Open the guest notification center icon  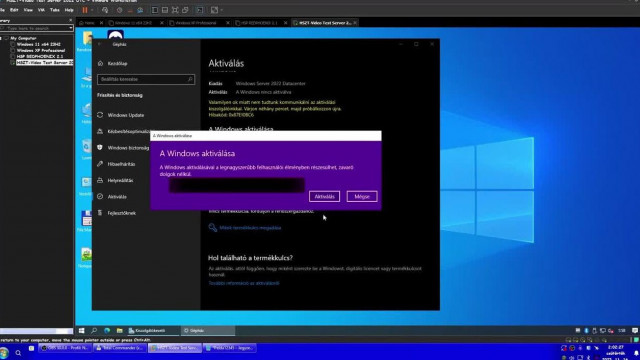[635, 331]
